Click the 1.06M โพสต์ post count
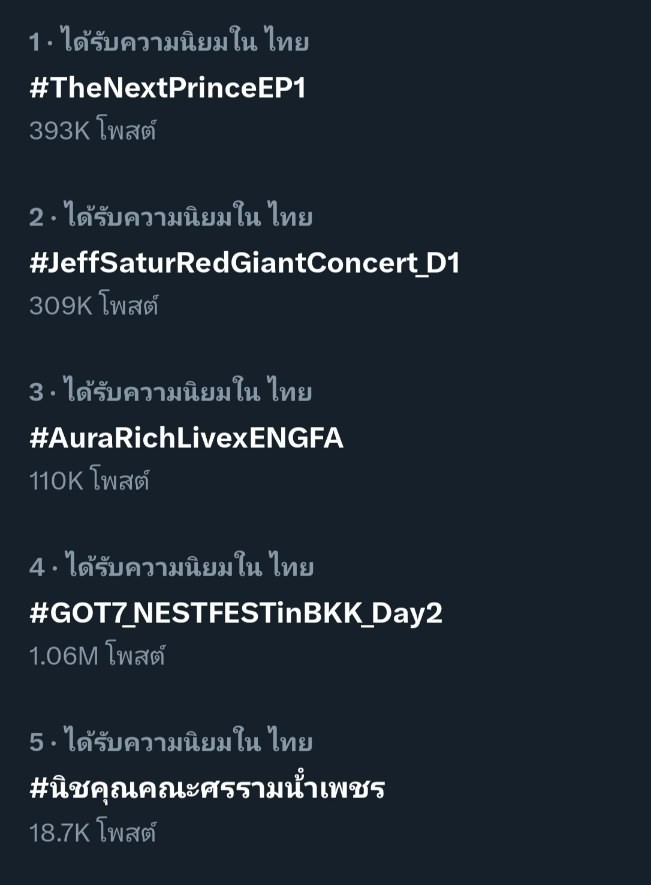The height and width of the screenshot is (885, 651). 97,655
